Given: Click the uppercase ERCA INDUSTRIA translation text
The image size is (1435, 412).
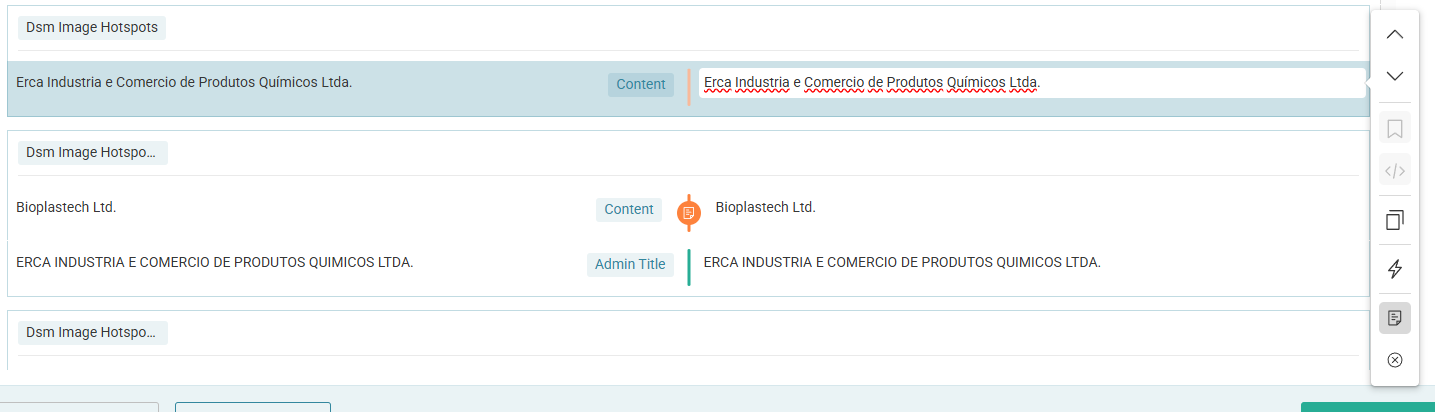Looking at the screenshot, I should click(902, 263).
